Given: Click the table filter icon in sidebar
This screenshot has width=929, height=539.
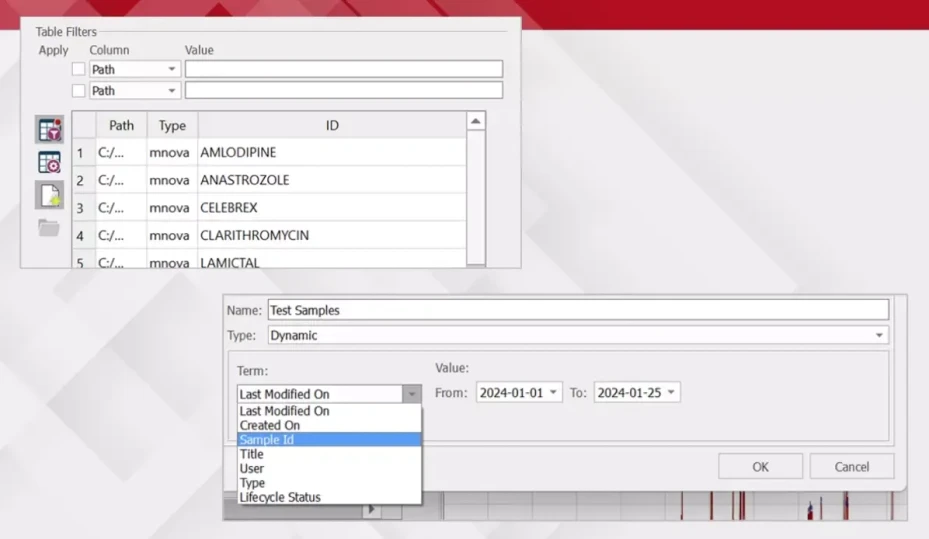Looking at the screenshot, I should click(49, 130).
